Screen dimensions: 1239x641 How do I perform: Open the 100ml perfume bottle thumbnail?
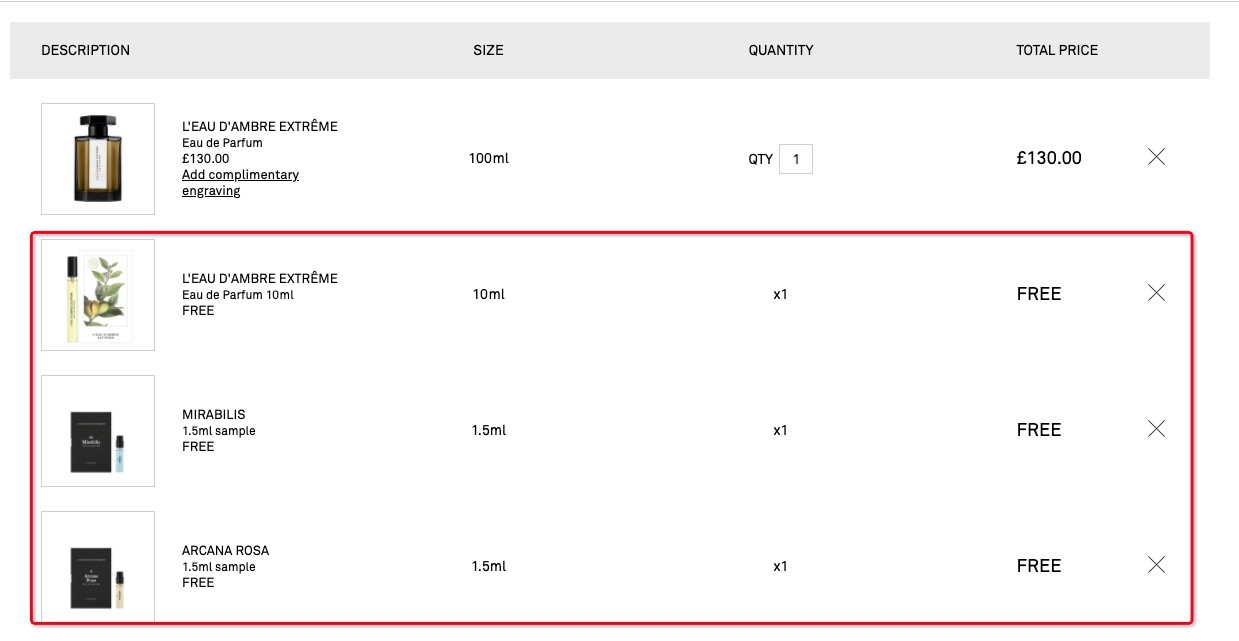coord(98,159)
